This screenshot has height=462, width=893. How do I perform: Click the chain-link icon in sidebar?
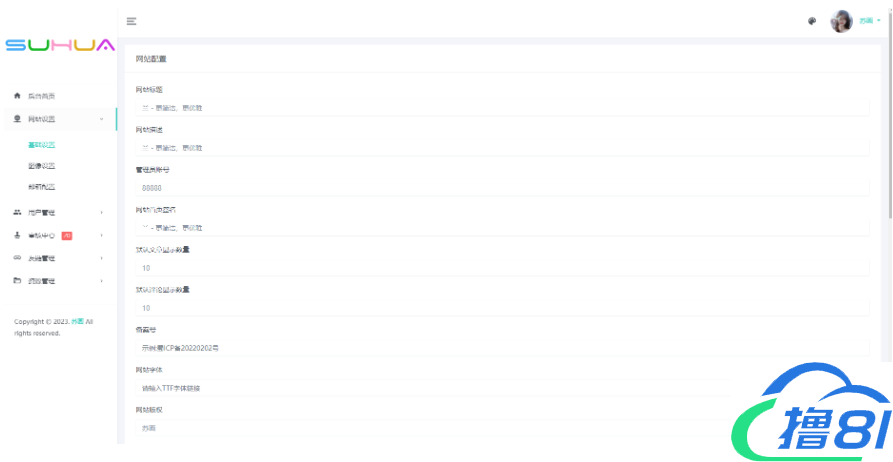(17, 258)
